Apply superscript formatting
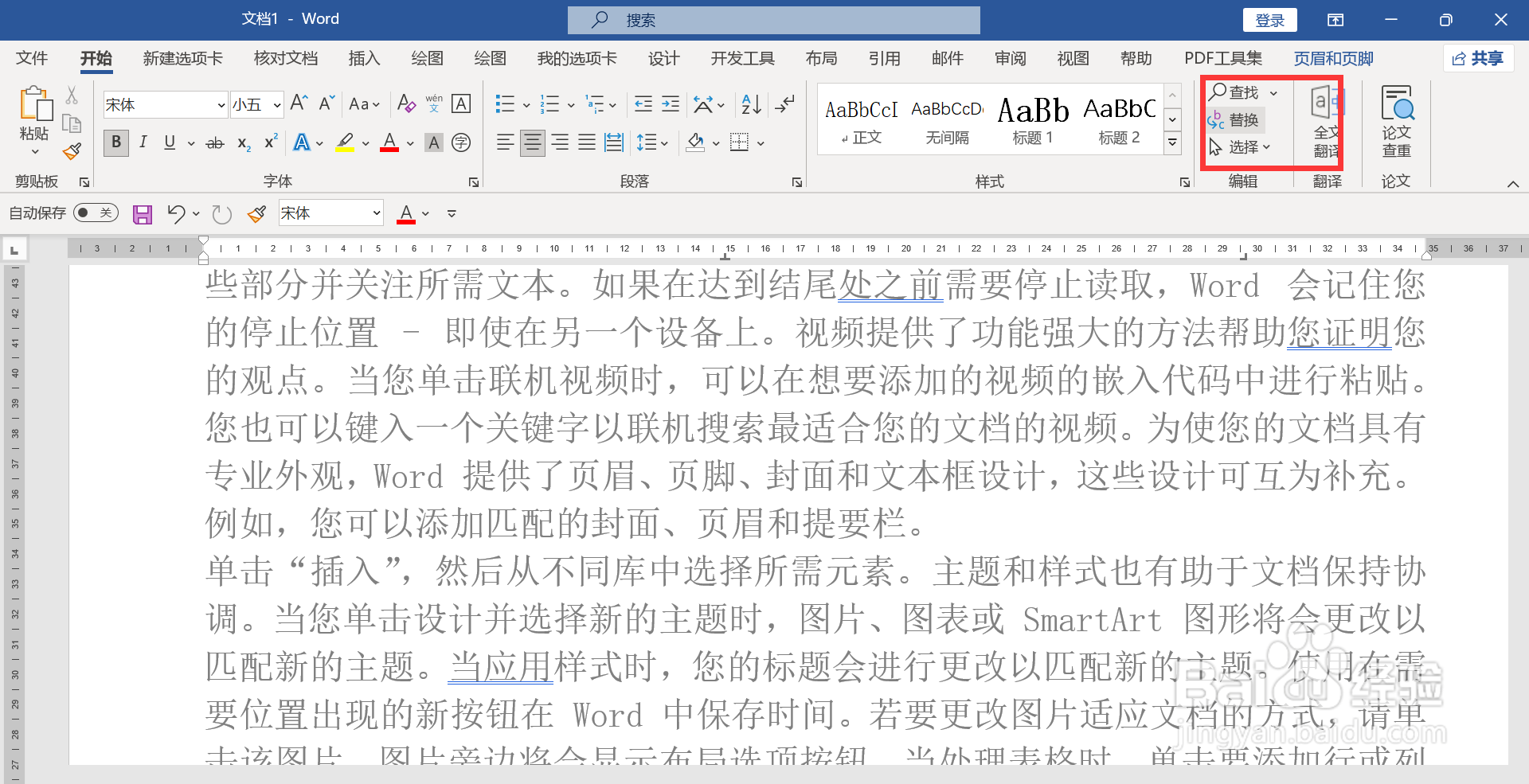 coord(271,142)
